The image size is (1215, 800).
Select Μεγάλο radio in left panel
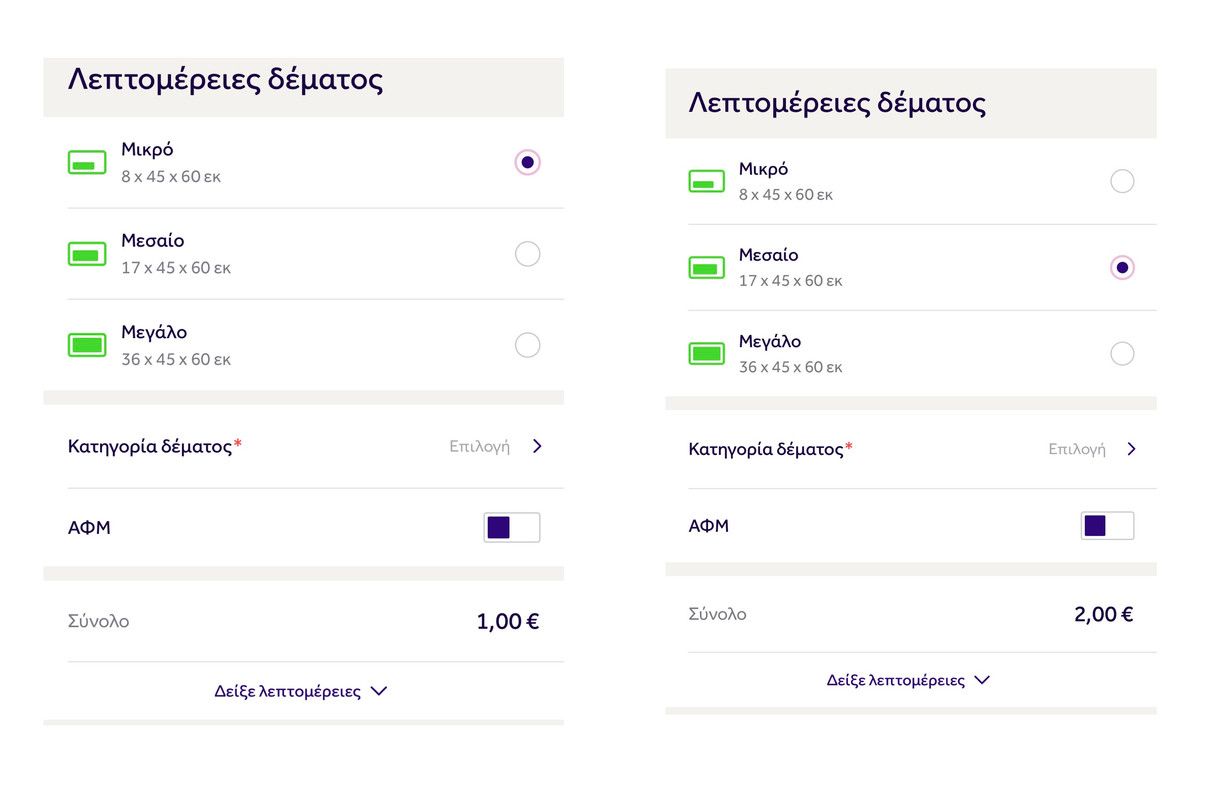[x=528, y=345]
